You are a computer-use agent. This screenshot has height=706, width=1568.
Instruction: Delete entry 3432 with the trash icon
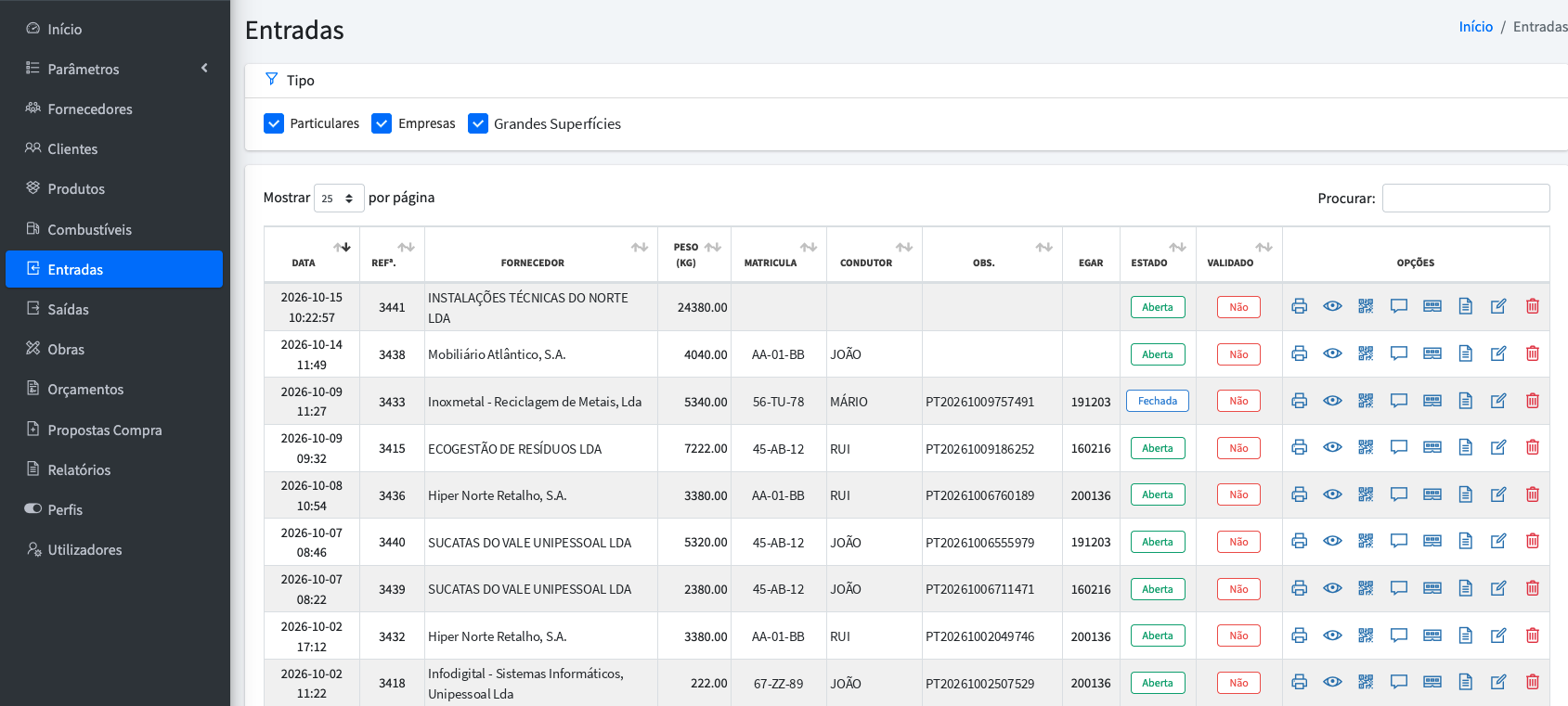(x=1533, y=635)
